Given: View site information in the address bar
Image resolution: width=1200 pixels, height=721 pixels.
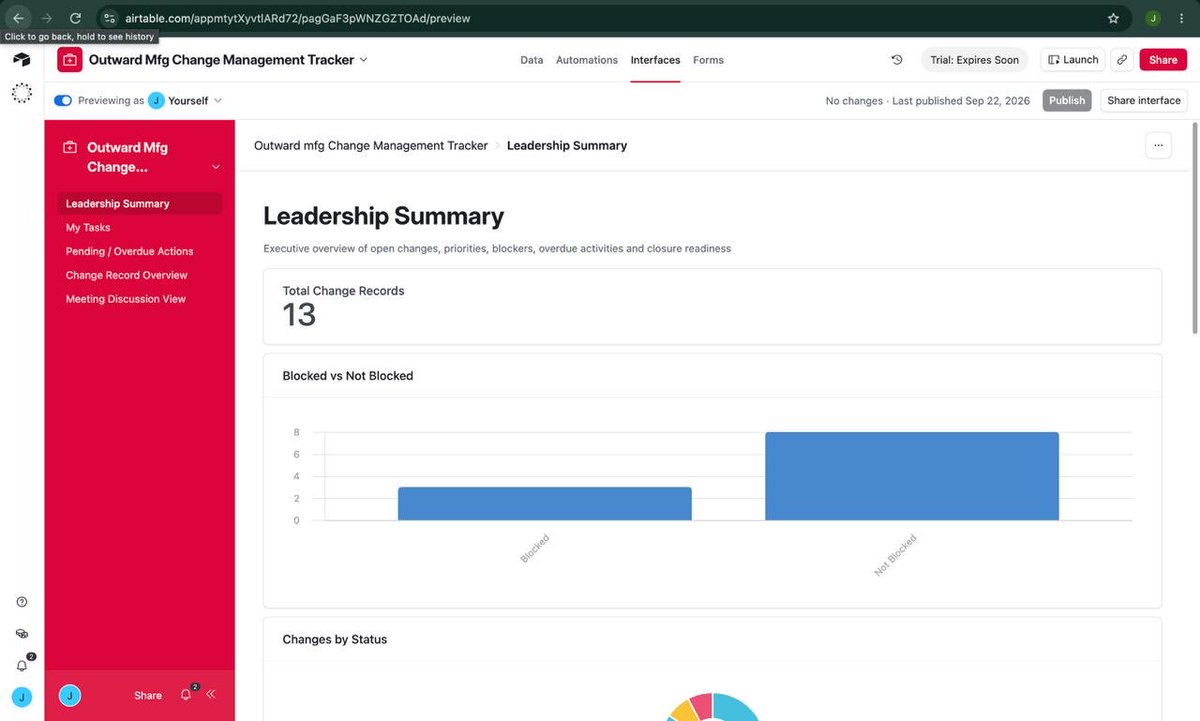Looking at the screenshot, I should [x=111, y=18].
